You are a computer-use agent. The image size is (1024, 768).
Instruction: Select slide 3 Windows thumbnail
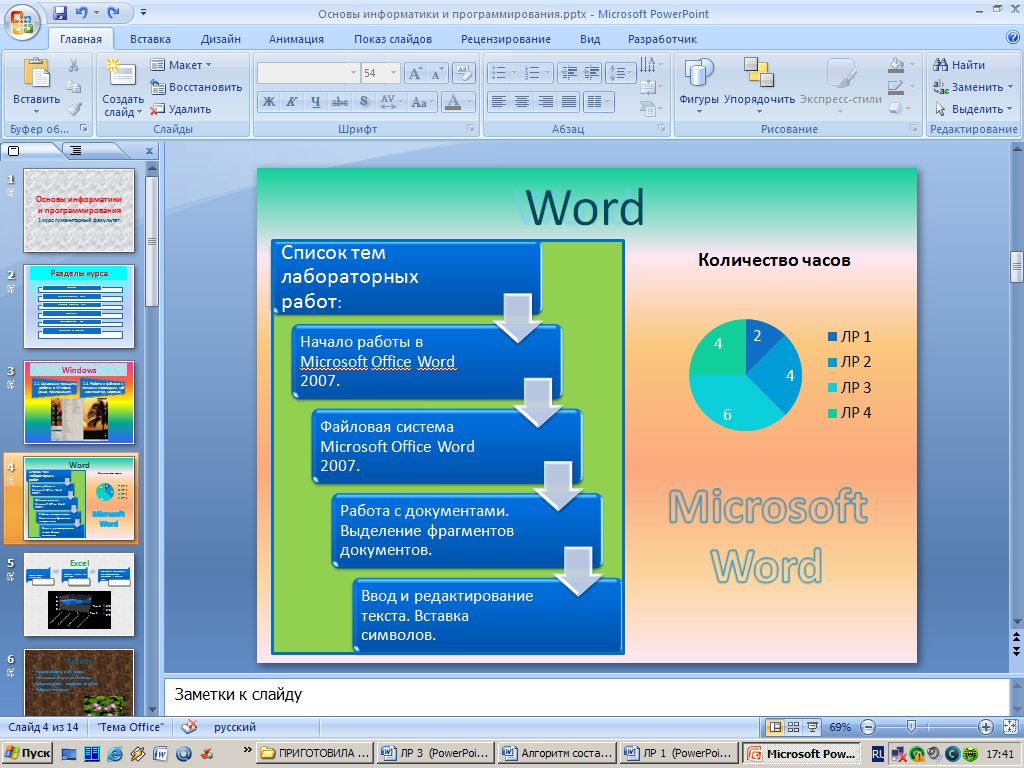click(79, 402)
